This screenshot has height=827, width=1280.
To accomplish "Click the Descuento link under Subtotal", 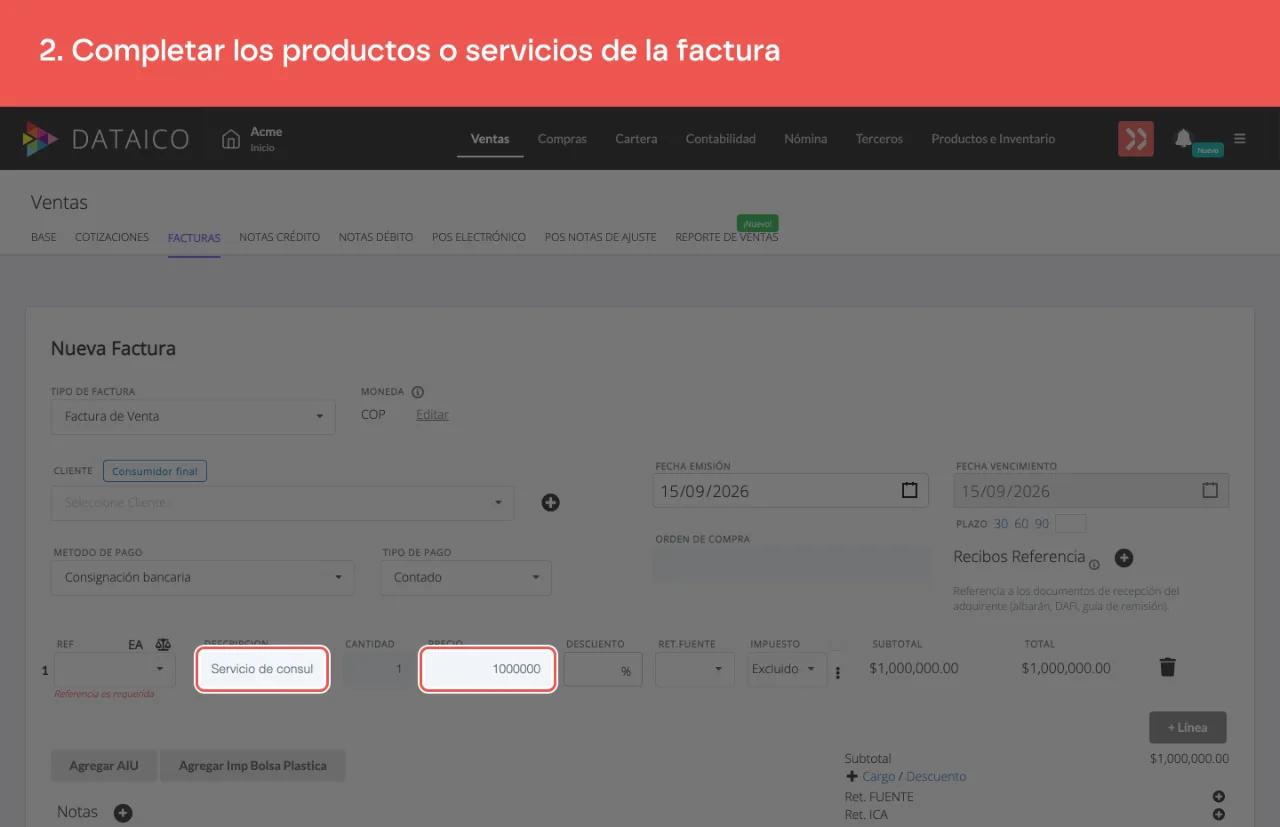I will [x=936, y=776].
